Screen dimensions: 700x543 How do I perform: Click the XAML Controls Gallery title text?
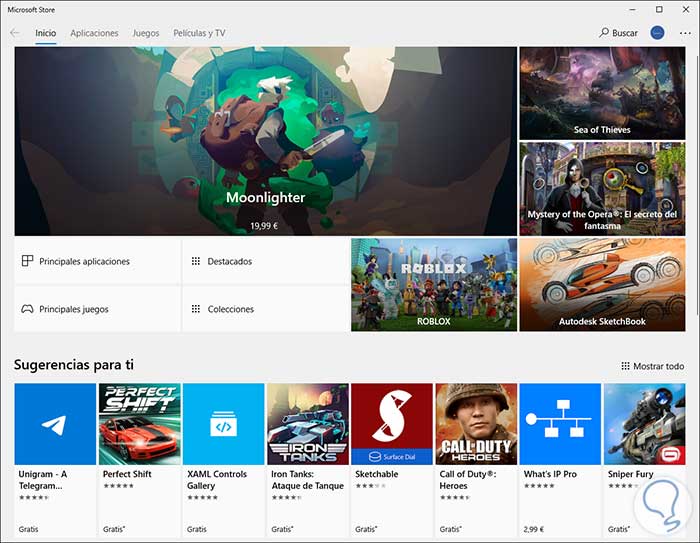point(217,480)
